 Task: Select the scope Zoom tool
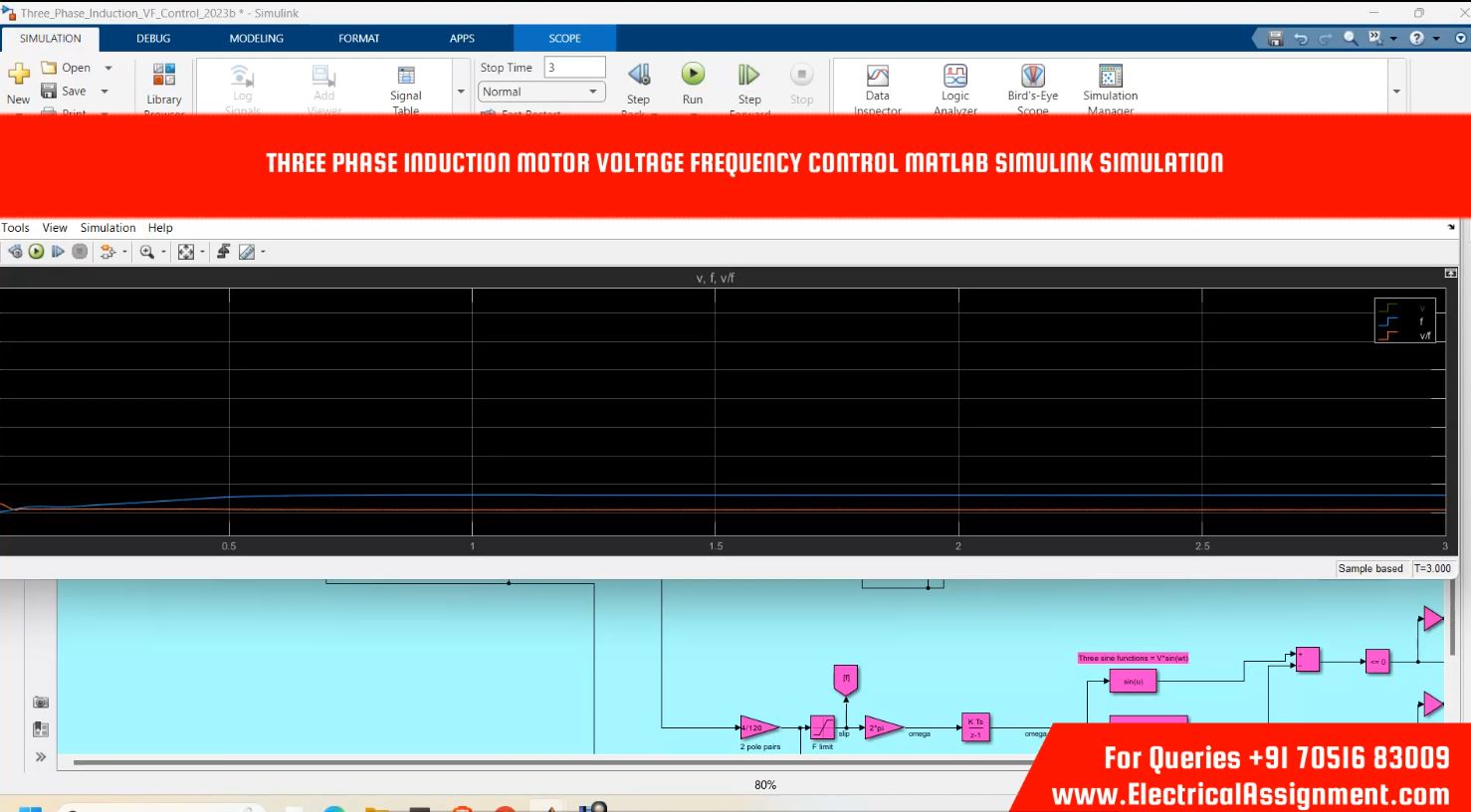click(x=147, y=252)
